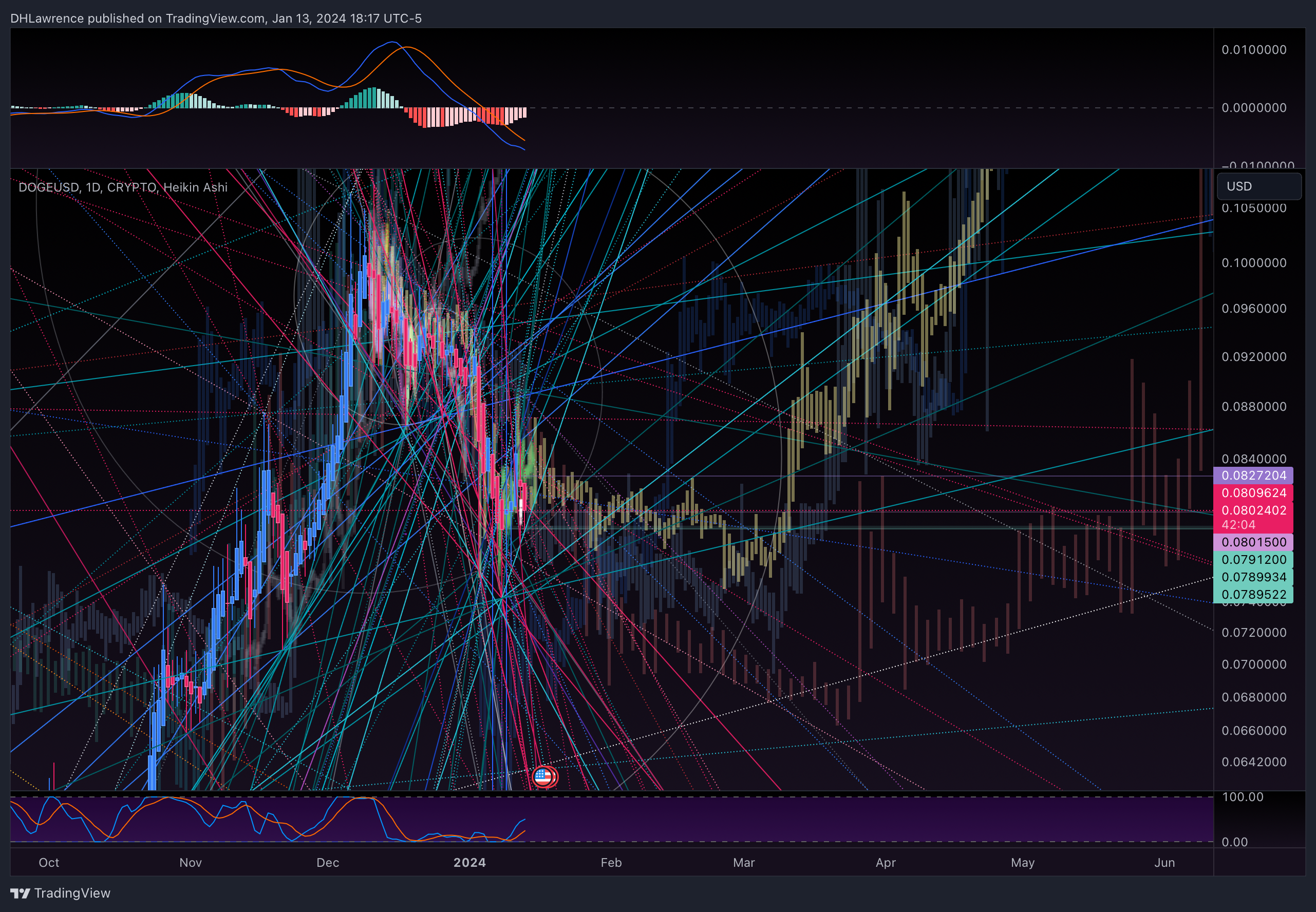Select the red 0.0809624 price label
Screen dimensions: 1316x912
click(x=1253, y=492)
